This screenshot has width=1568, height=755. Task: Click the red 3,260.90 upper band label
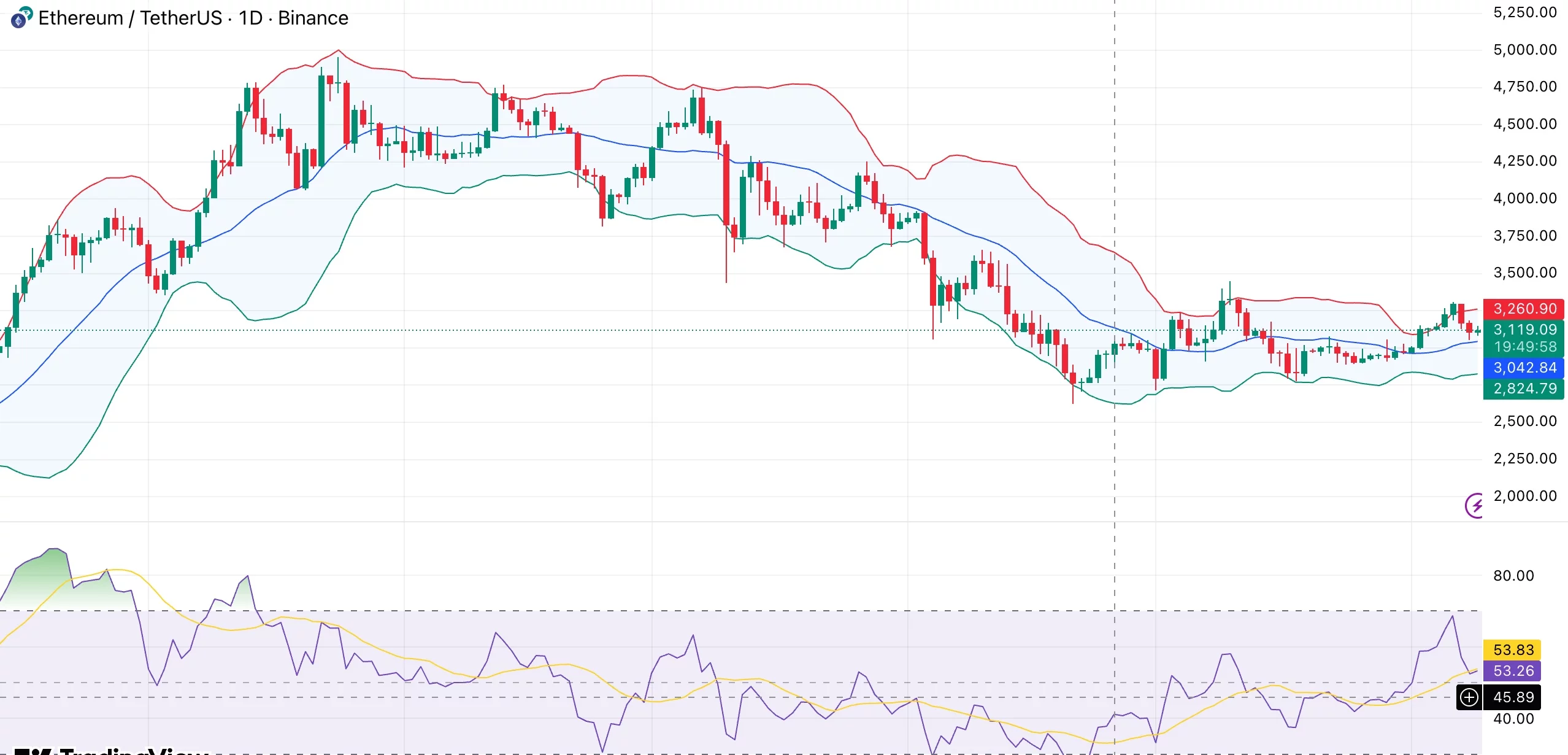pos(1524,309)
